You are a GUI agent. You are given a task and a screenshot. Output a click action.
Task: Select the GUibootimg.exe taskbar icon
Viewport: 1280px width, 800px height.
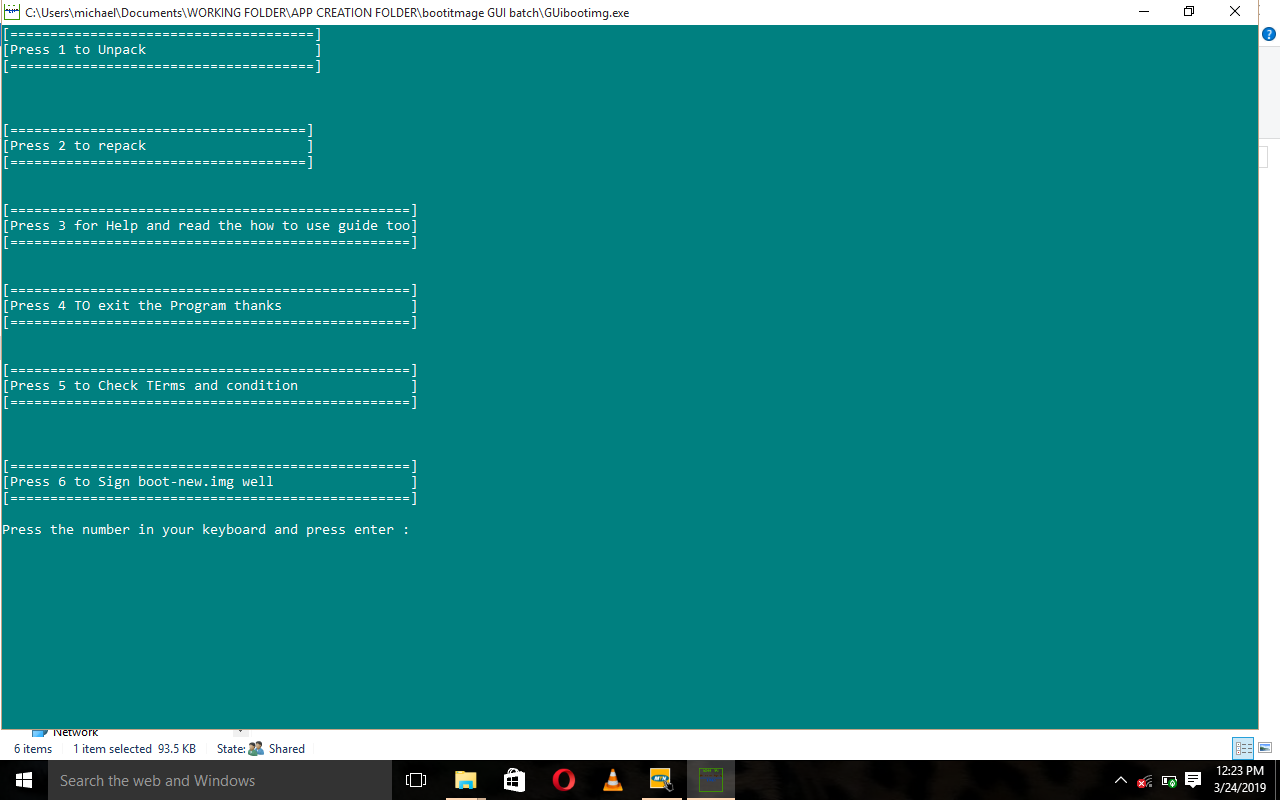coord(710,780)
